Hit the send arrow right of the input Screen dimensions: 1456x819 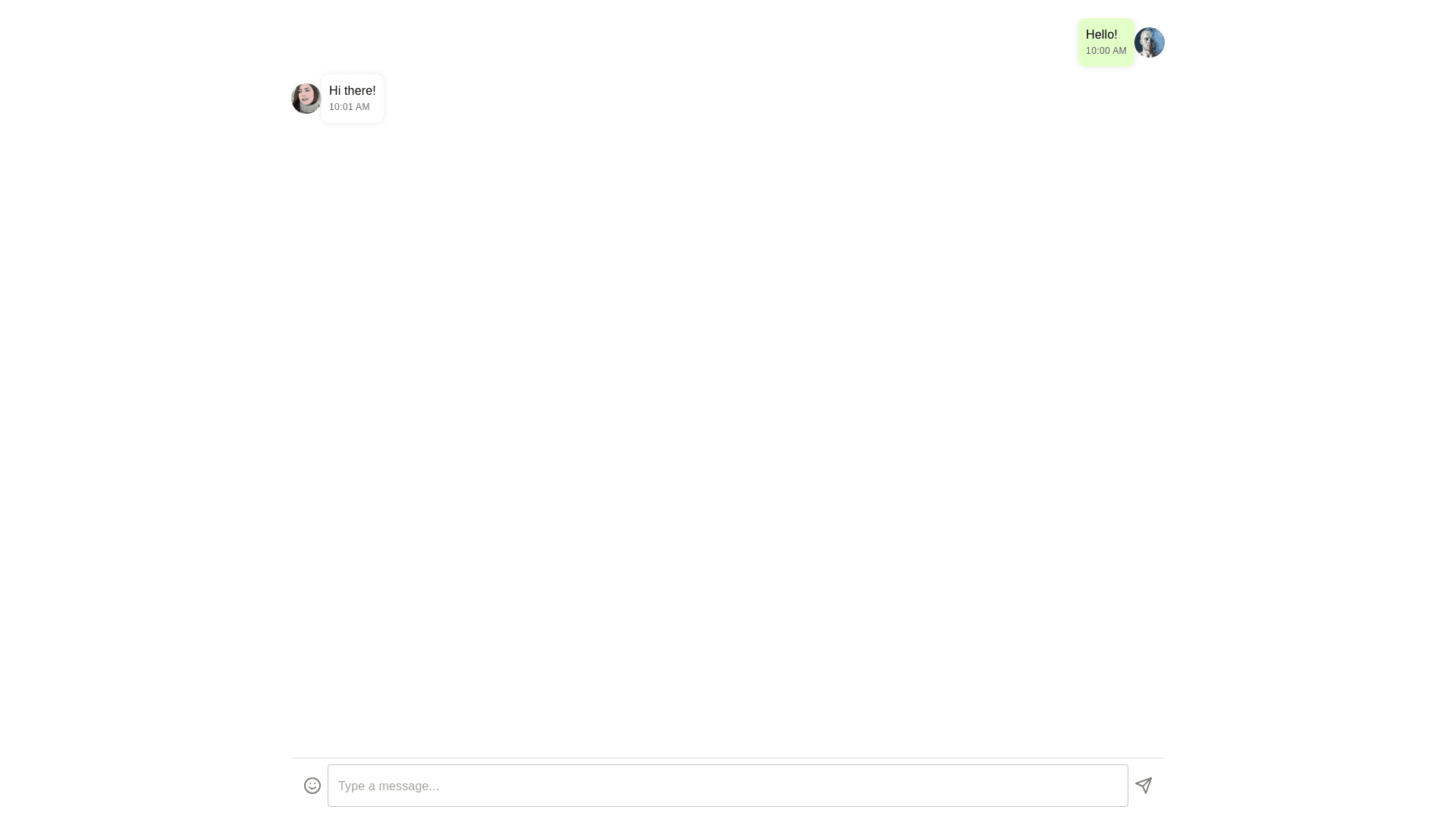(x=1144, y=786)
